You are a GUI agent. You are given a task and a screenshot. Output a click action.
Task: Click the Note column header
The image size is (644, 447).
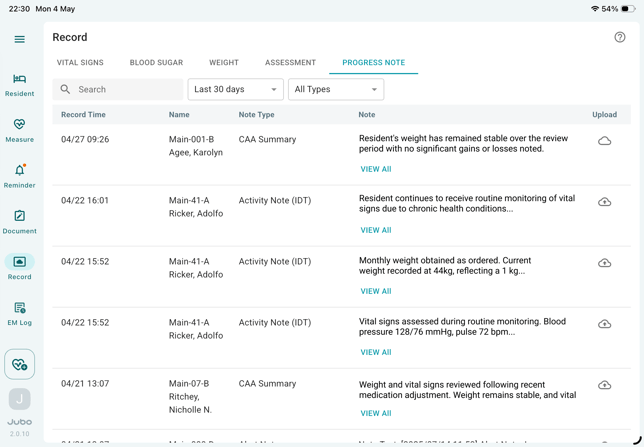pos(367,115)
